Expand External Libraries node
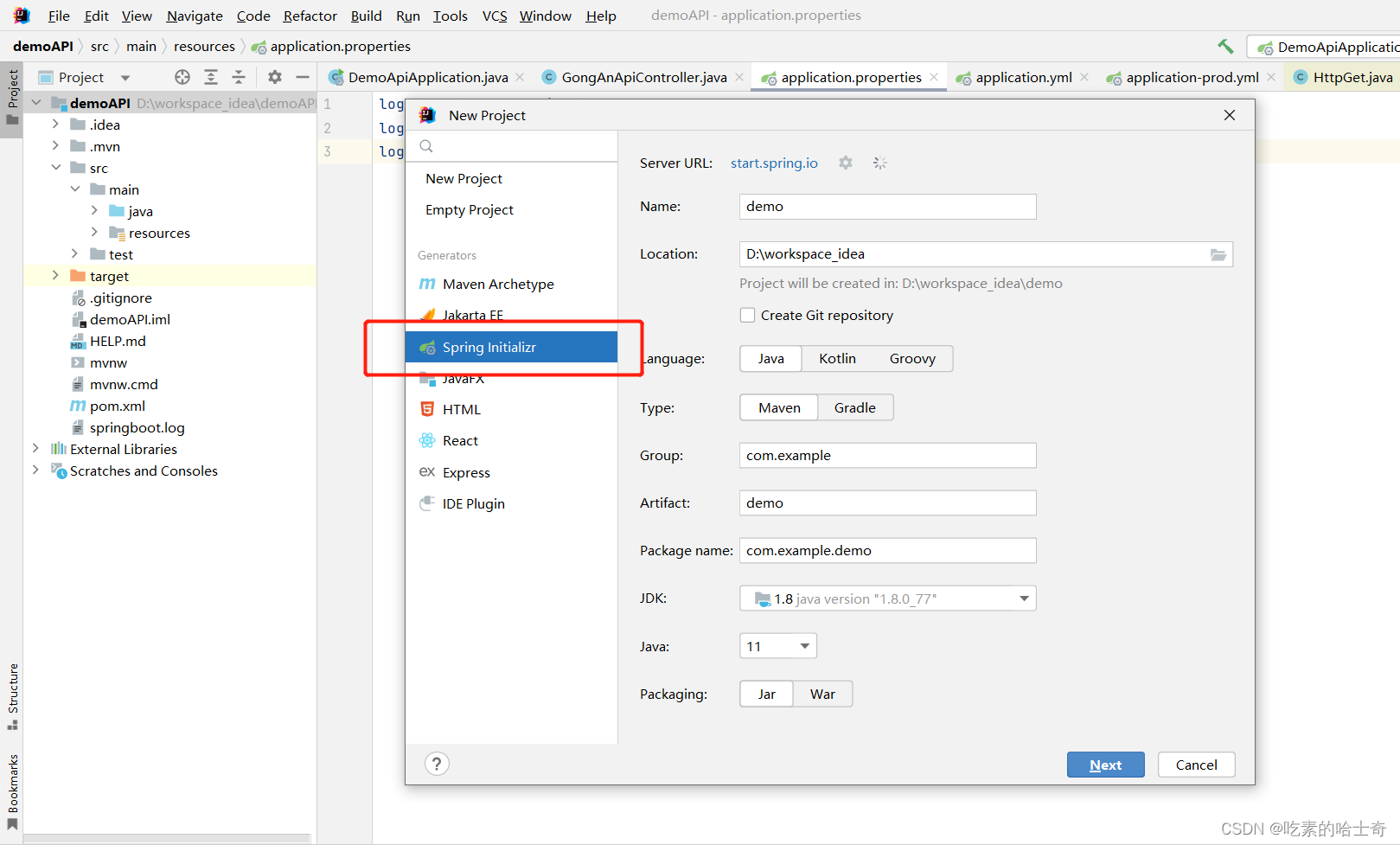Screen dimensions: 1400x845 pyautogui.click(x=35, y=448)
